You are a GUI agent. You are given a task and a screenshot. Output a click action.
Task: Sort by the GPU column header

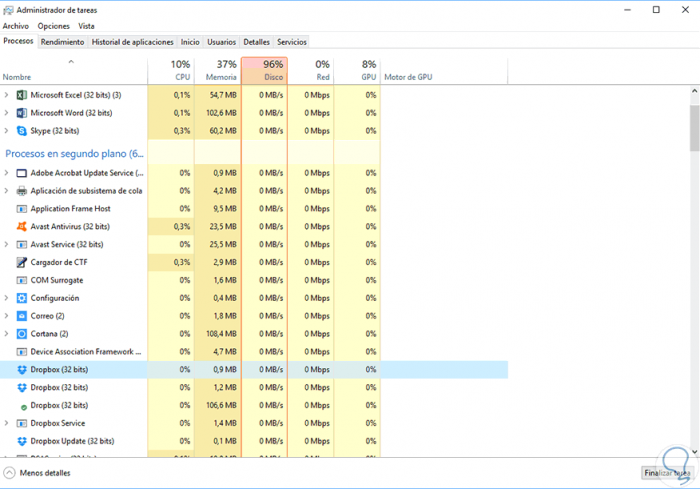(357, 71)
